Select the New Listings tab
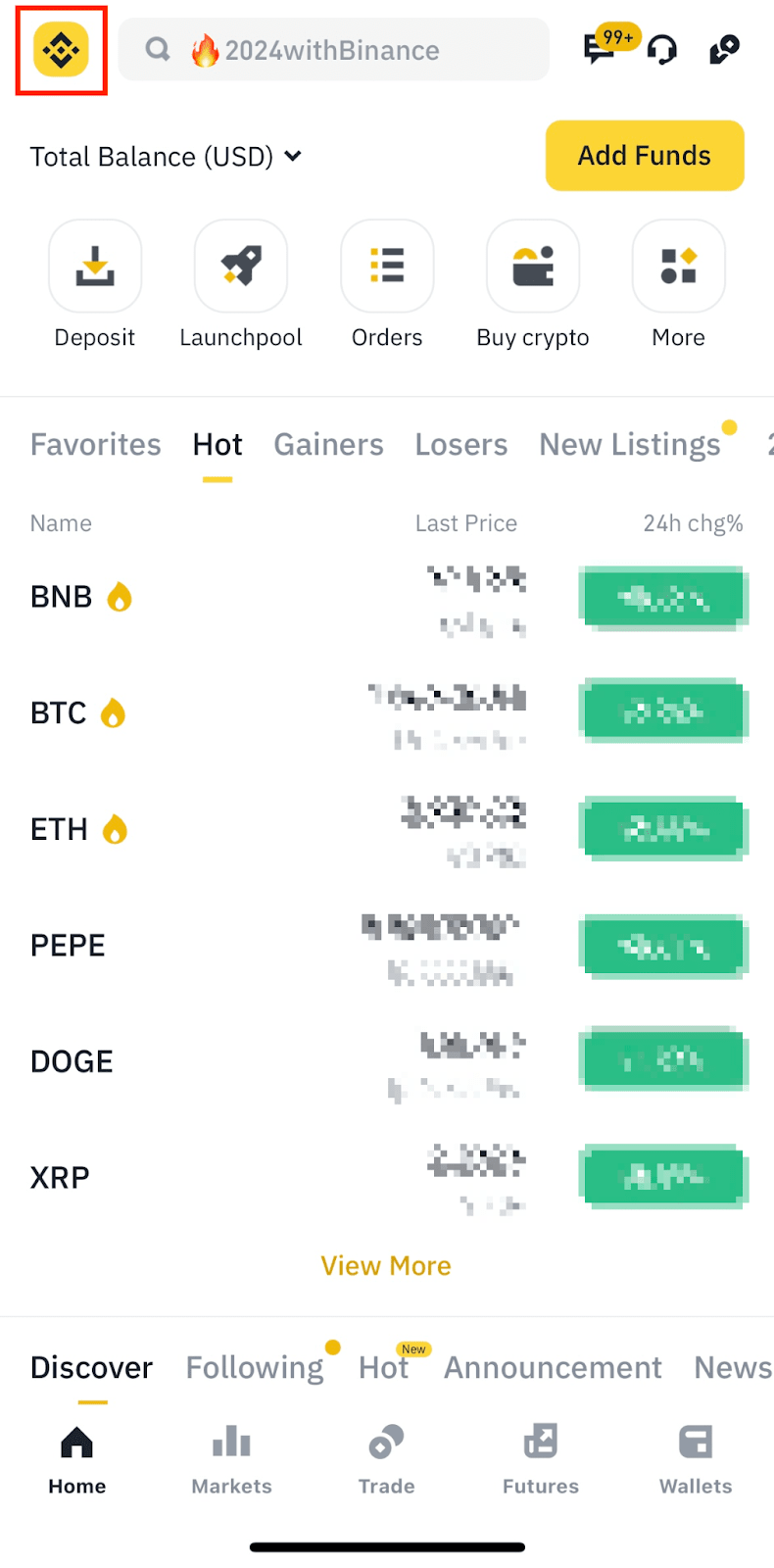The width and height of the screenshot is (774, 1568). pyautogui.click(x=630, y=445)
